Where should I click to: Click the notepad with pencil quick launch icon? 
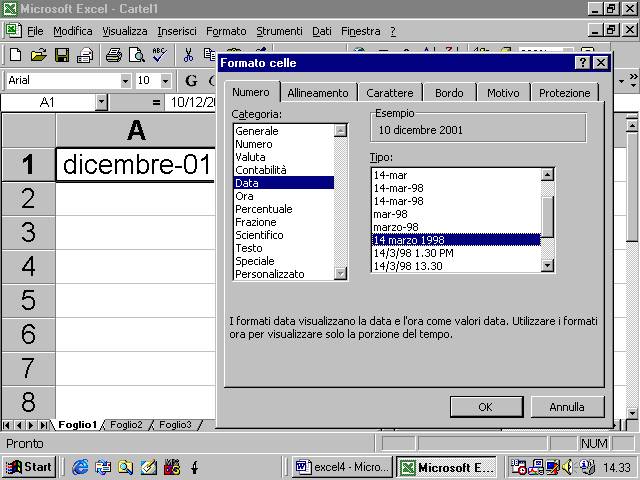[149, 467]
